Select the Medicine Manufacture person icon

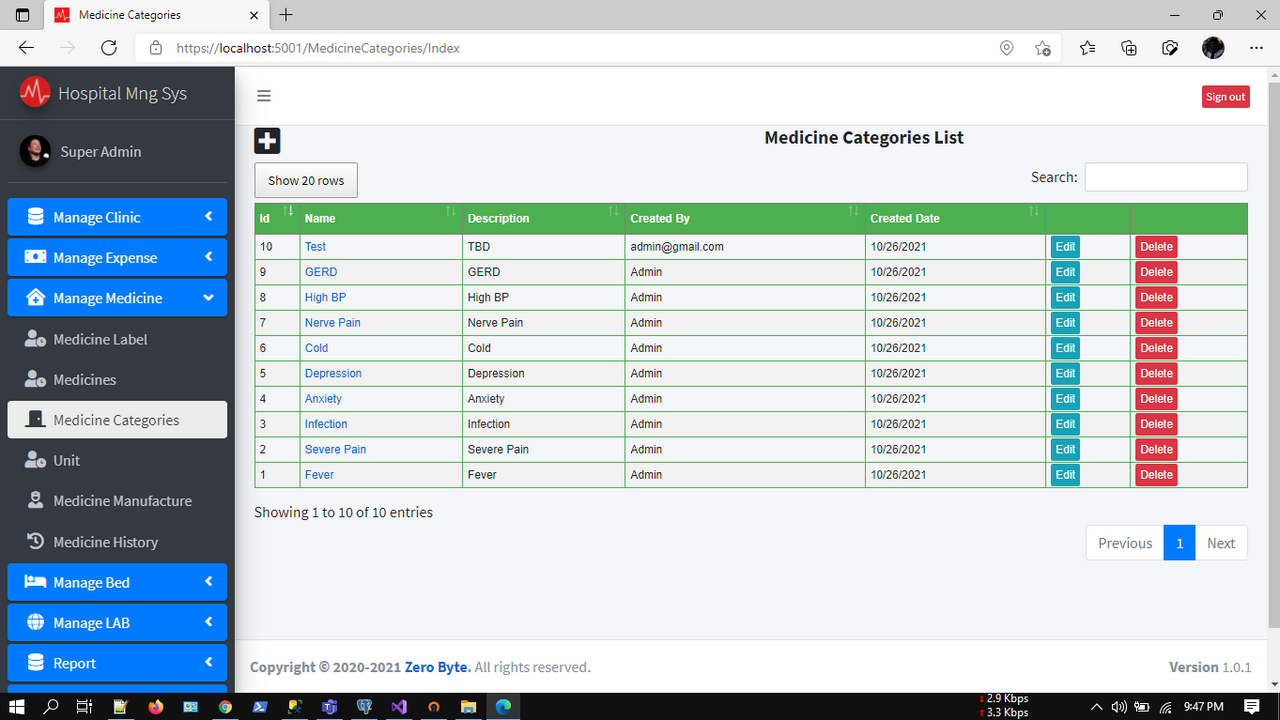tap(34, 500)
